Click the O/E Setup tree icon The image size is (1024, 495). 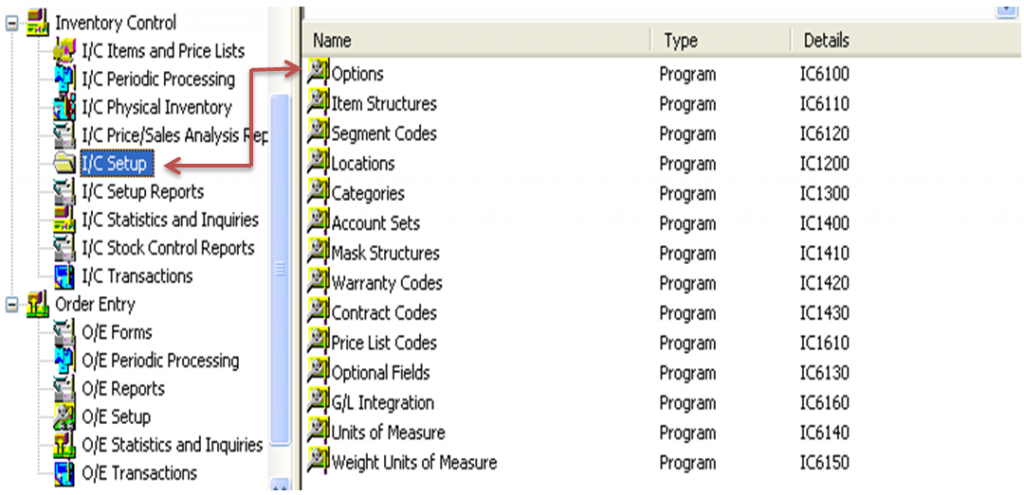click(x=65, y=417)
